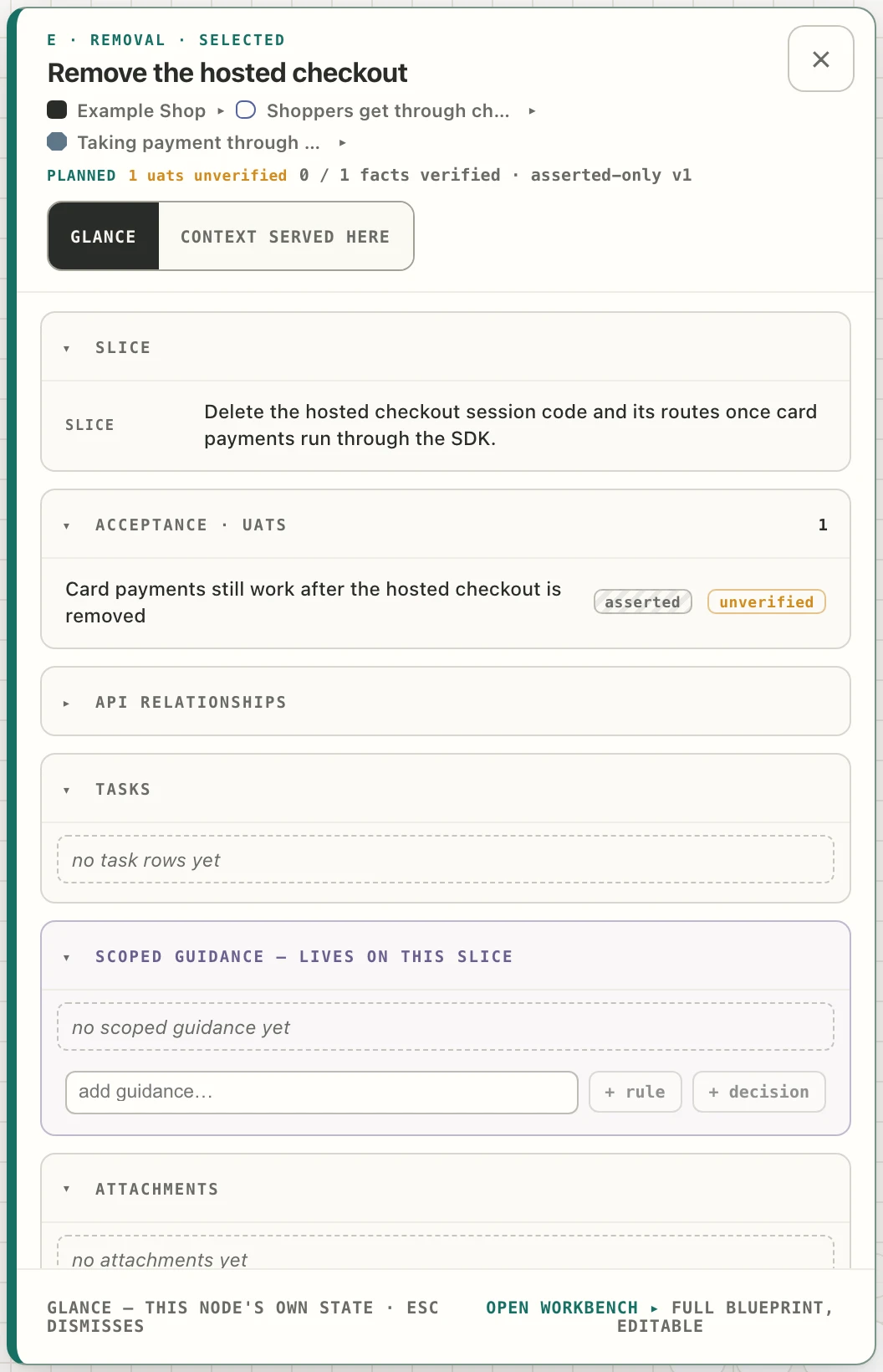Click the 'no attachments yet' placeholder
This screenshot has width=883, height=1372.
pyautogui.click(x=446, y=1252)
